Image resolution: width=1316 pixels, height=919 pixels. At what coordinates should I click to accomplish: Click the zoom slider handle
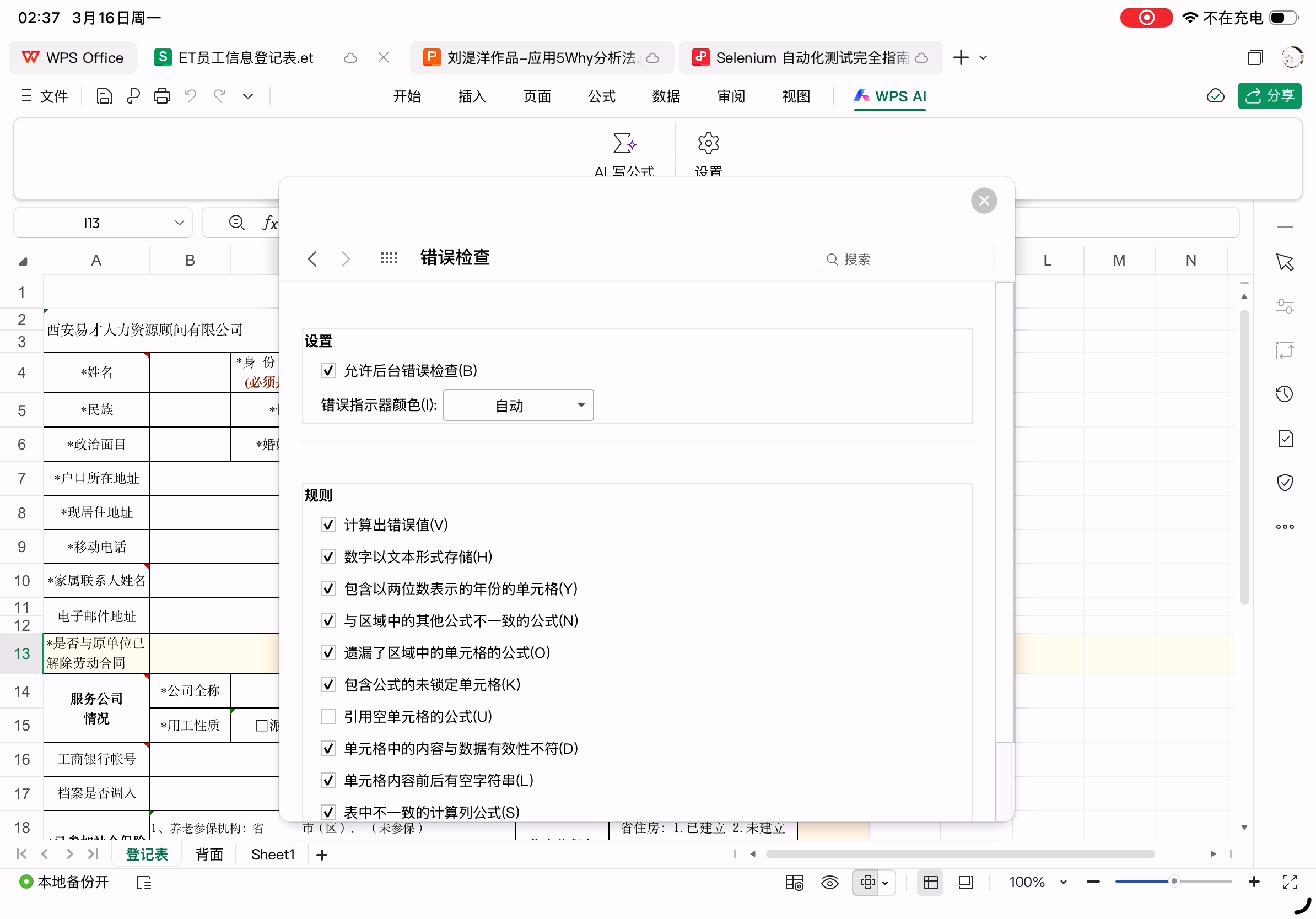coord(1174,882)
